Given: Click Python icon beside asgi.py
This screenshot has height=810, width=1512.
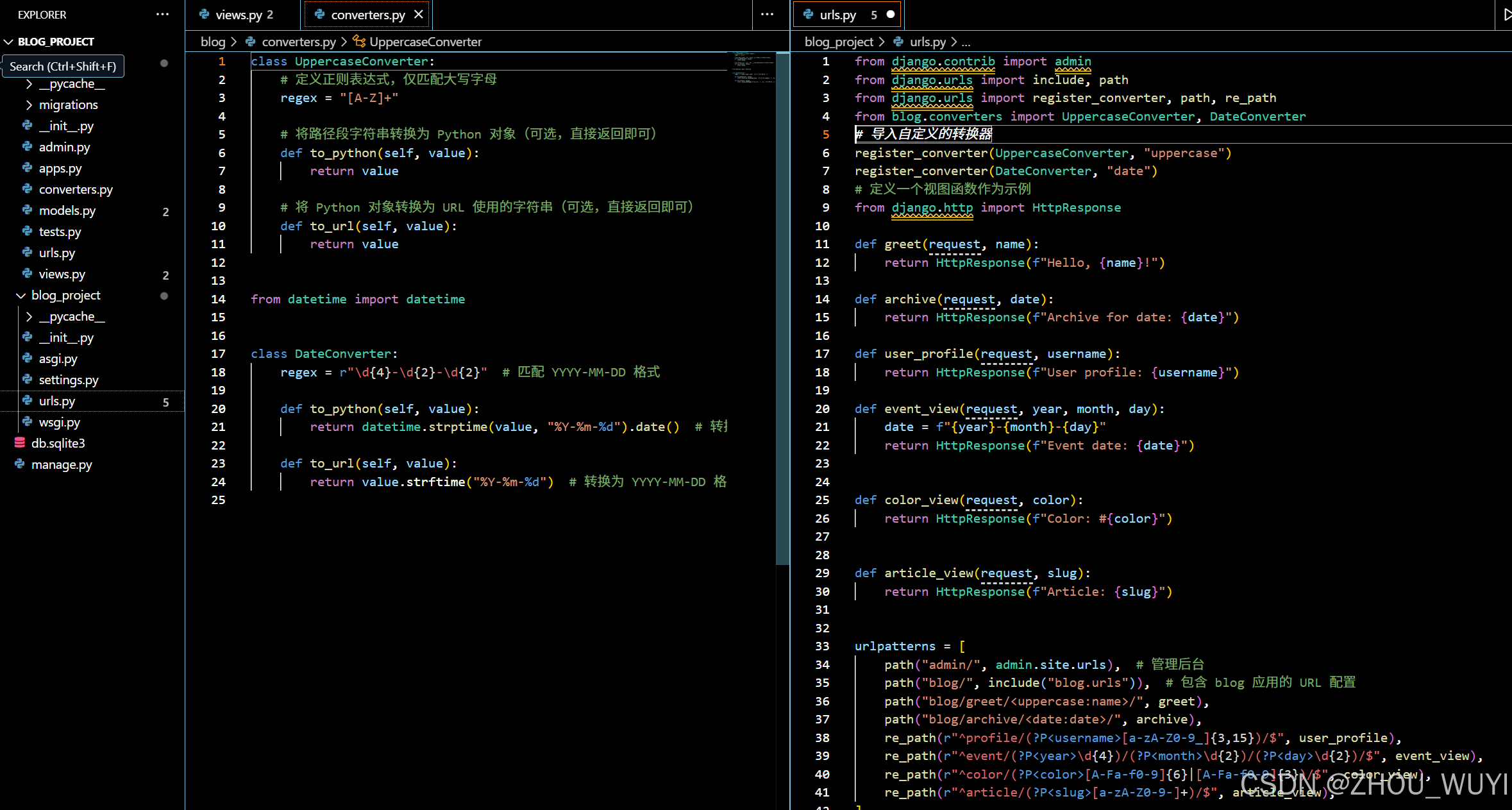Looking at the screenshot, I should click(x=28, y=359).
